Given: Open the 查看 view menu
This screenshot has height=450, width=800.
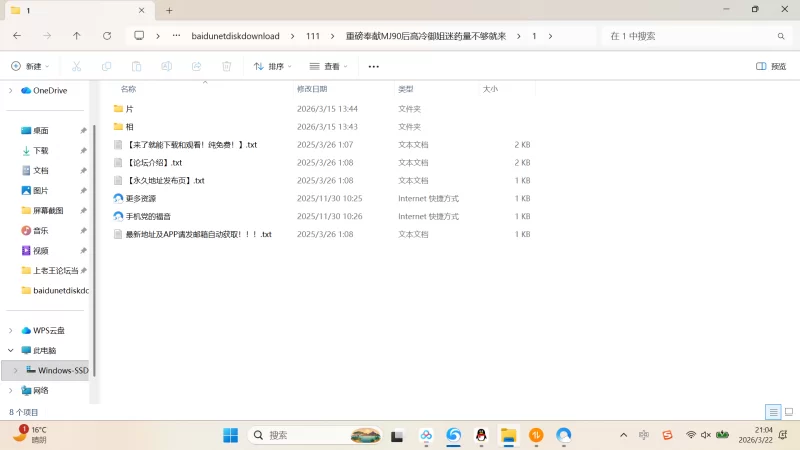Looking at the screenshot, I should click(330, 66).
